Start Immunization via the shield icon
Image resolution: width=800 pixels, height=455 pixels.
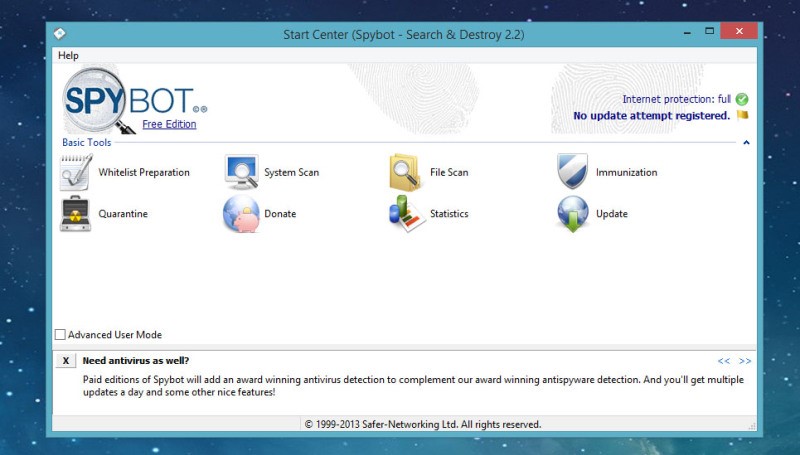pos(573,172)
